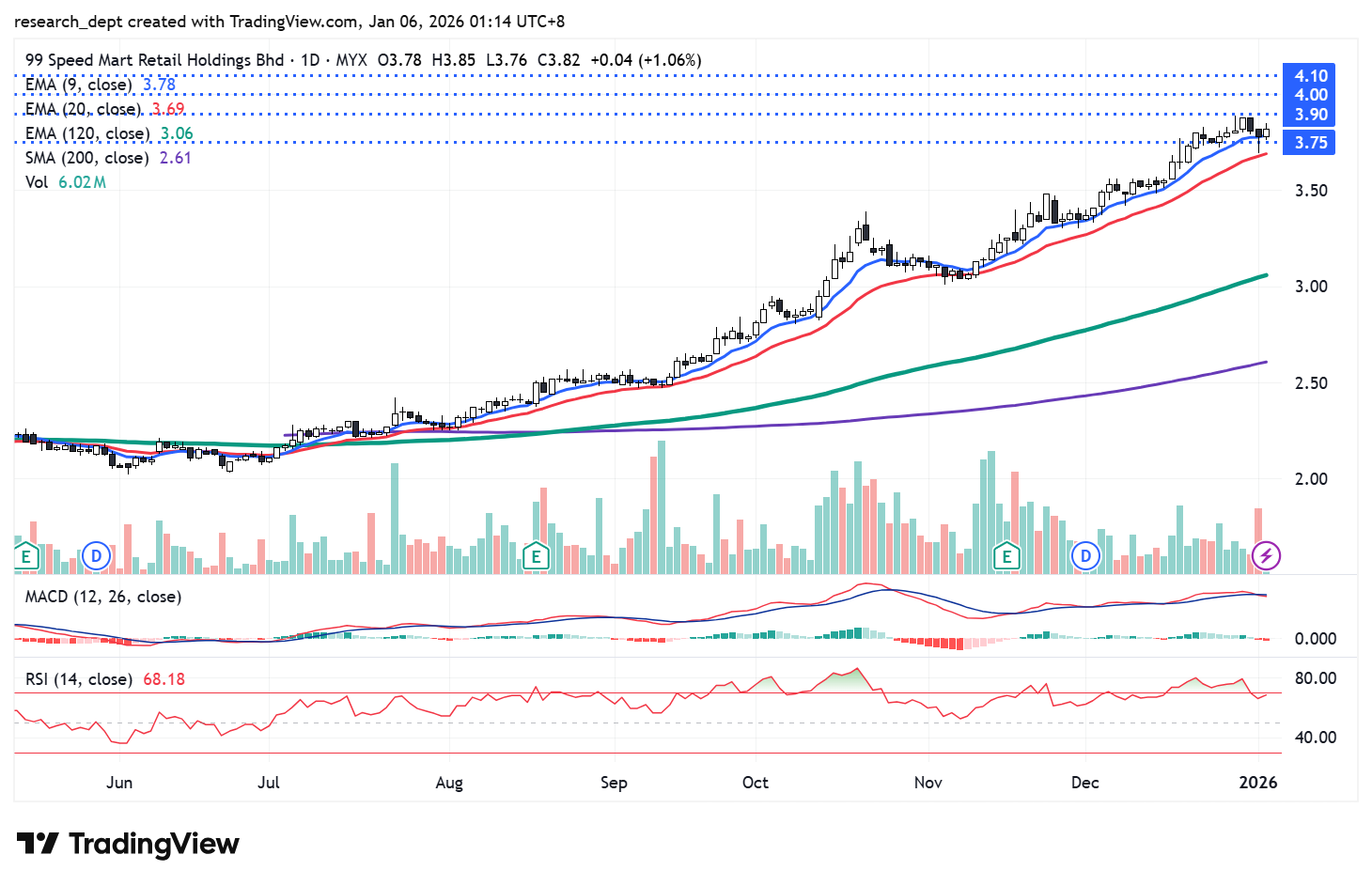The width and height of the screenshot is (1372, 886).
Task: Click the dividend D marker in December
Action: 1085,556
